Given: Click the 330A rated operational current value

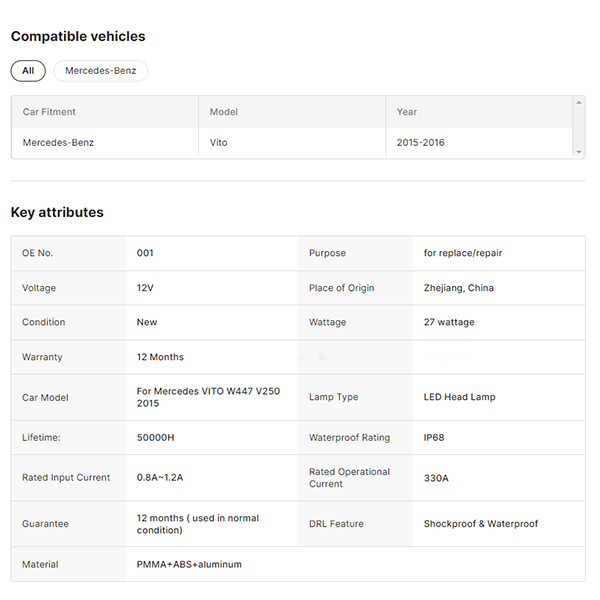Looking at the screenshot, I should point(436,478).
